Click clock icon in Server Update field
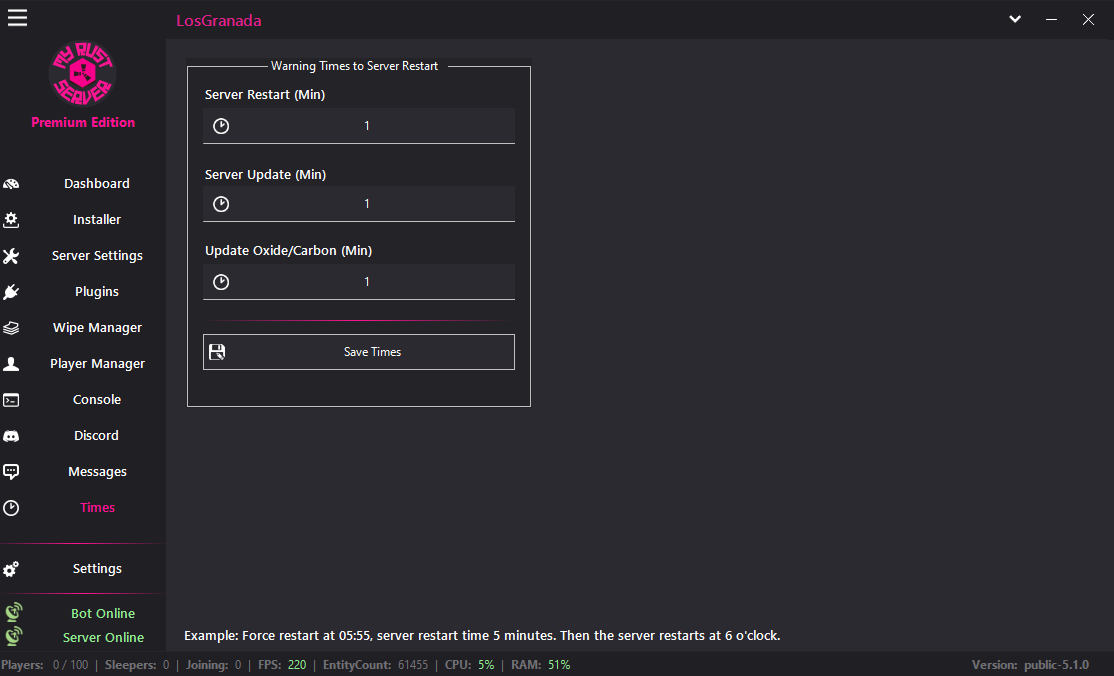The image size is (1114, 676). (221, 204)
